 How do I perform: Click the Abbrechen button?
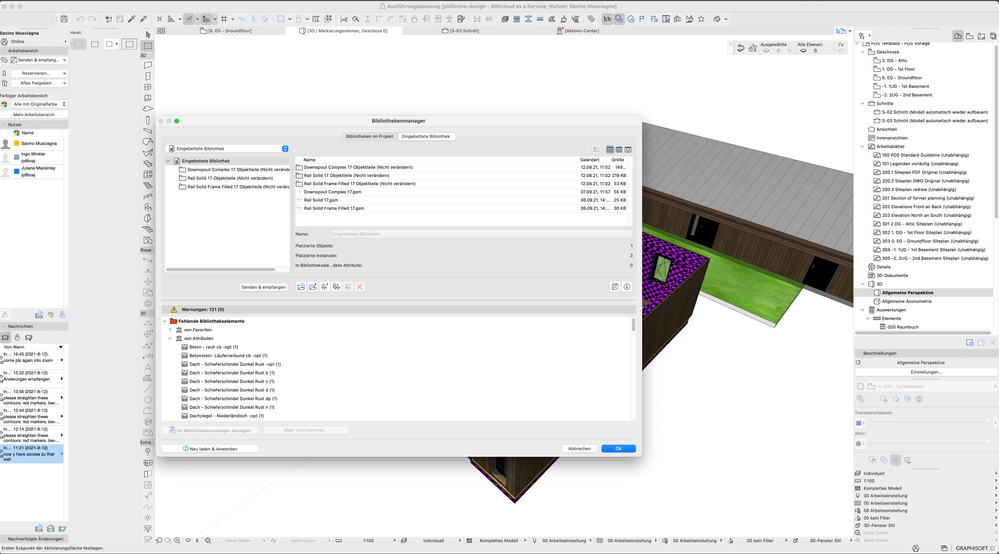click(579, 449)
